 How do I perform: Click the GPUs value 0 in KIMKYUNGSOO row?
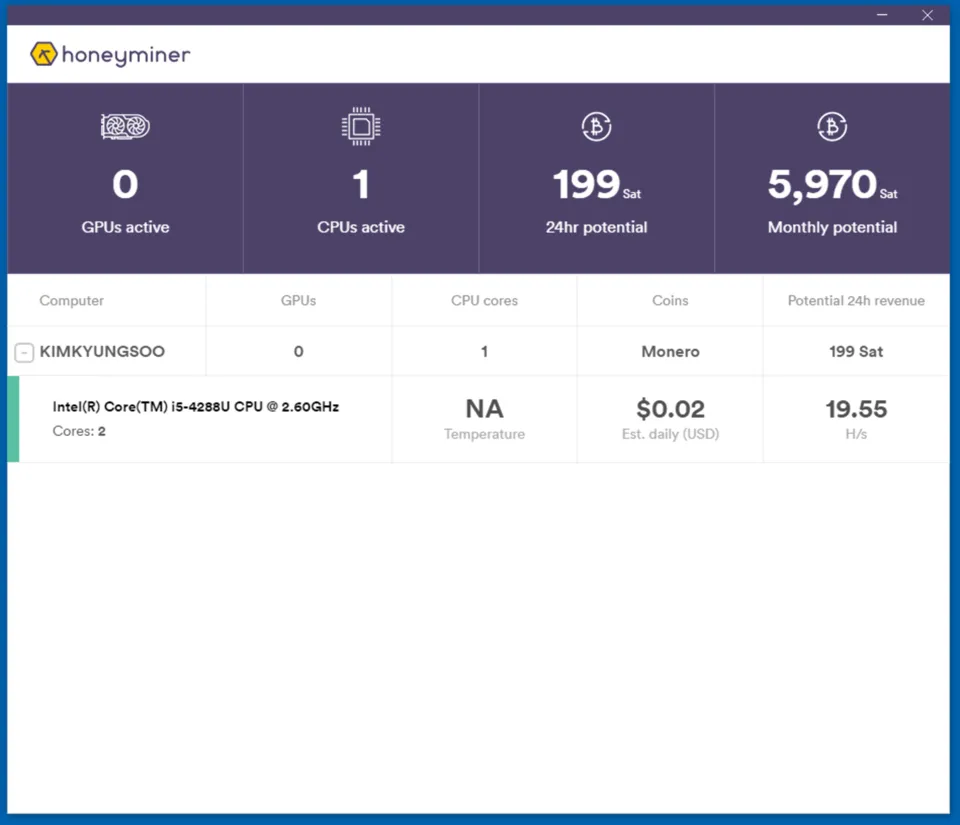point(298,351)
